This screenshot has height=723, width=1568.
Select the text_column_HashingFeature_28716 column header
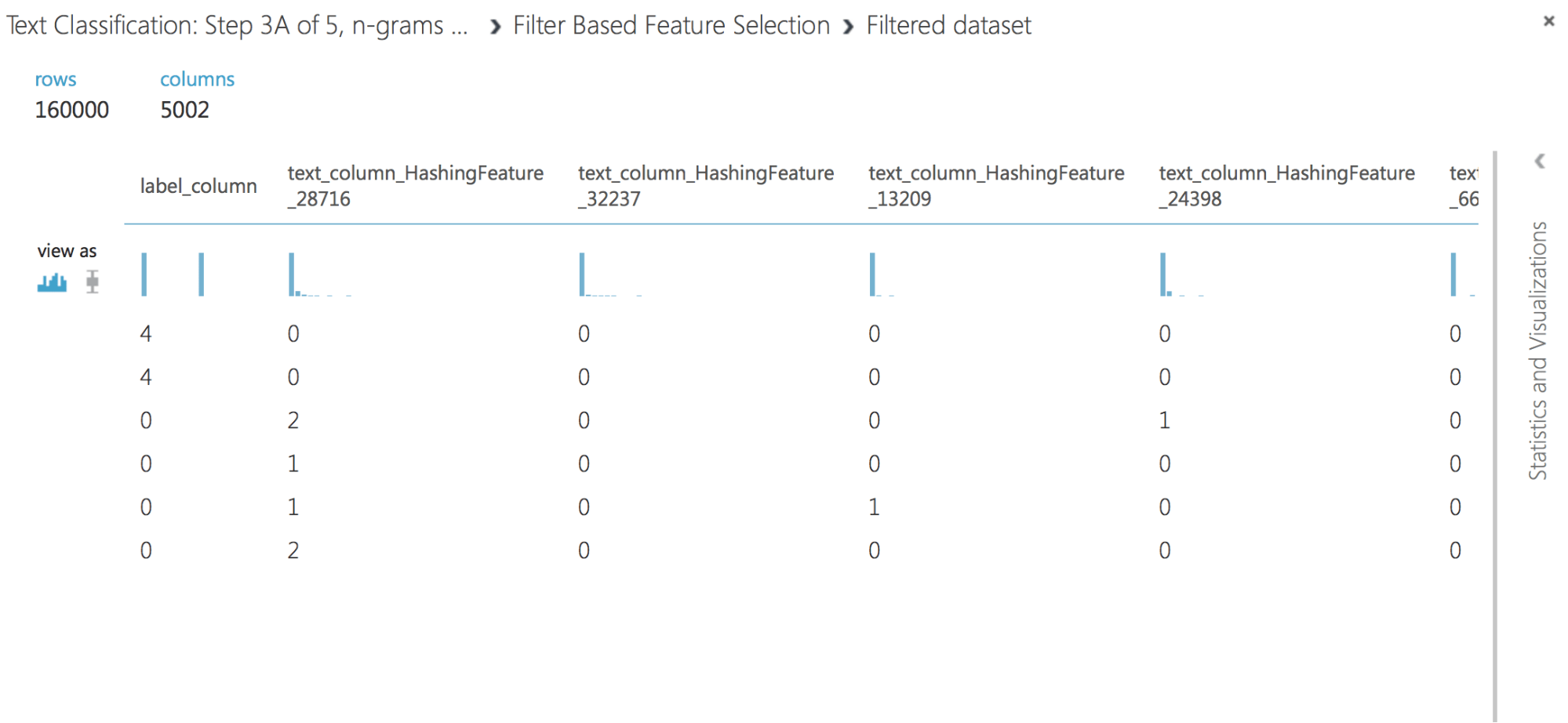pos(416,186)
